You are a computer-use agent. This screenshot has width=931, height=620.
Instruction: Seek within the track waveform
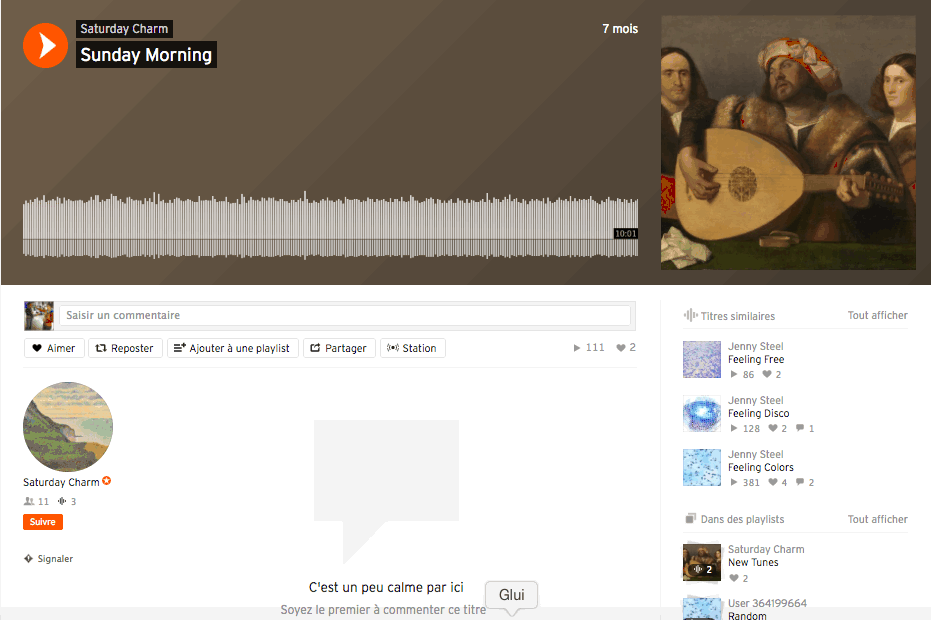(330, 226)
